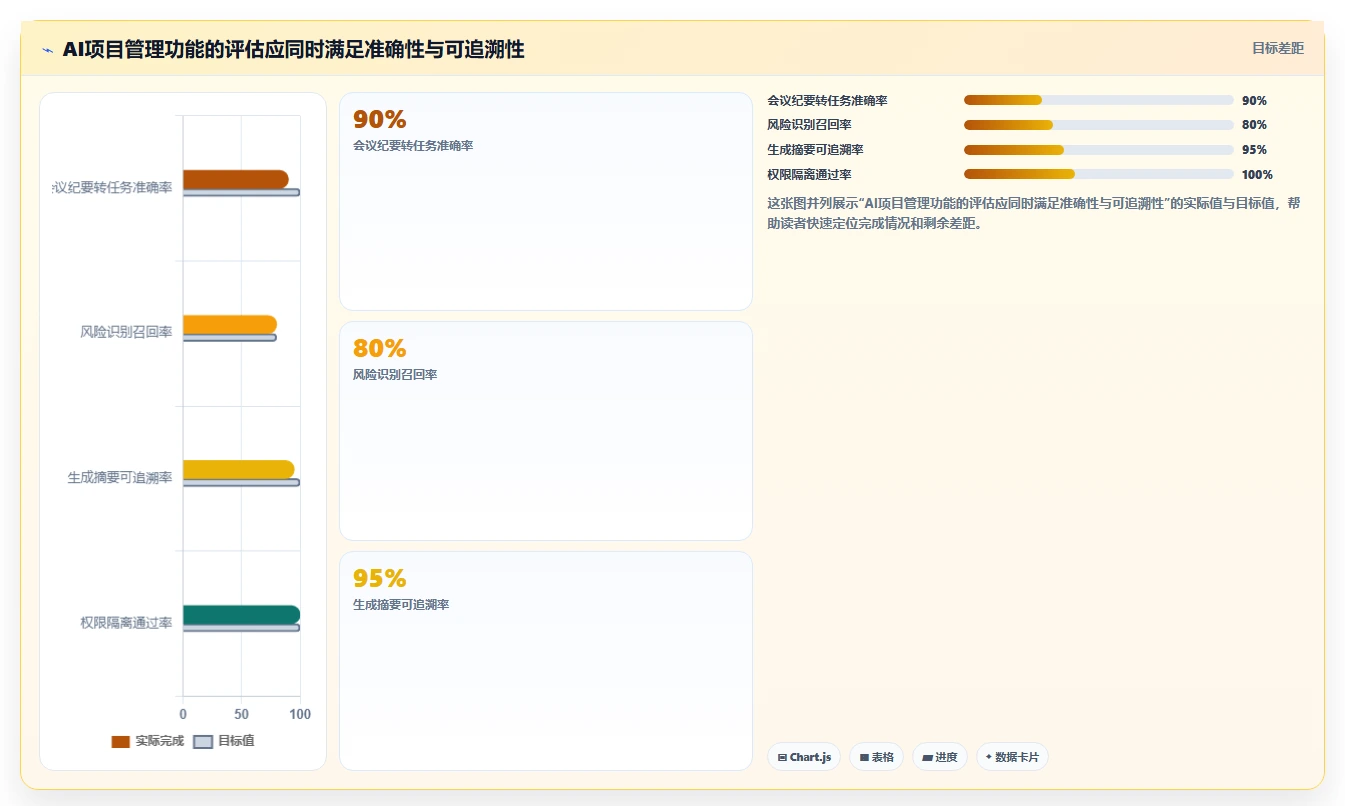Click the page title about AI项目管理功能
This screenshot has height=806, width=1345.
293,49
